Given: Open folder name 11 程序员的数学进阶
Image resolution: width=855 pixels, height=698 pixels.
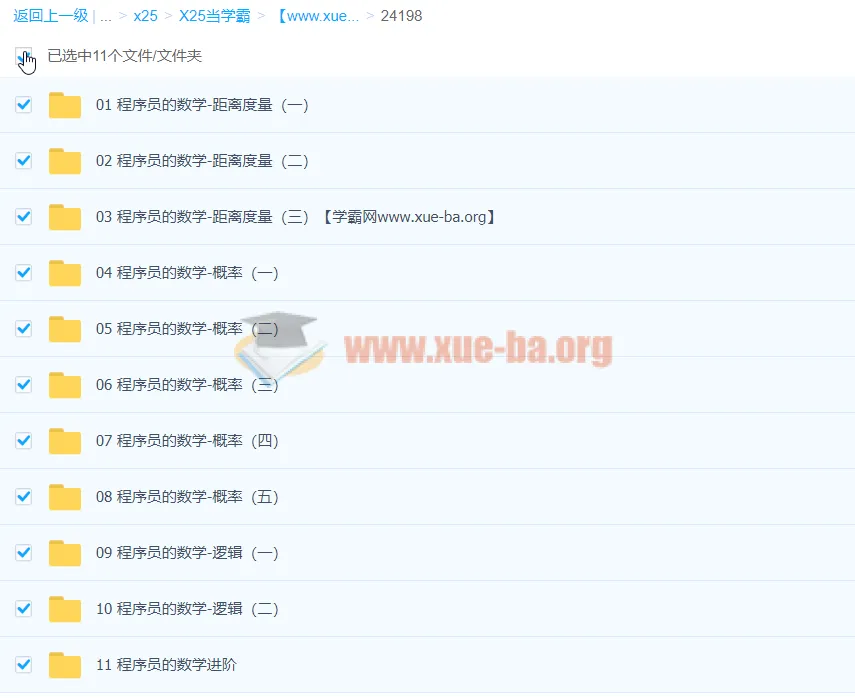Looking at the screenshot, I should pyautogui.click(x=166, y=665).
